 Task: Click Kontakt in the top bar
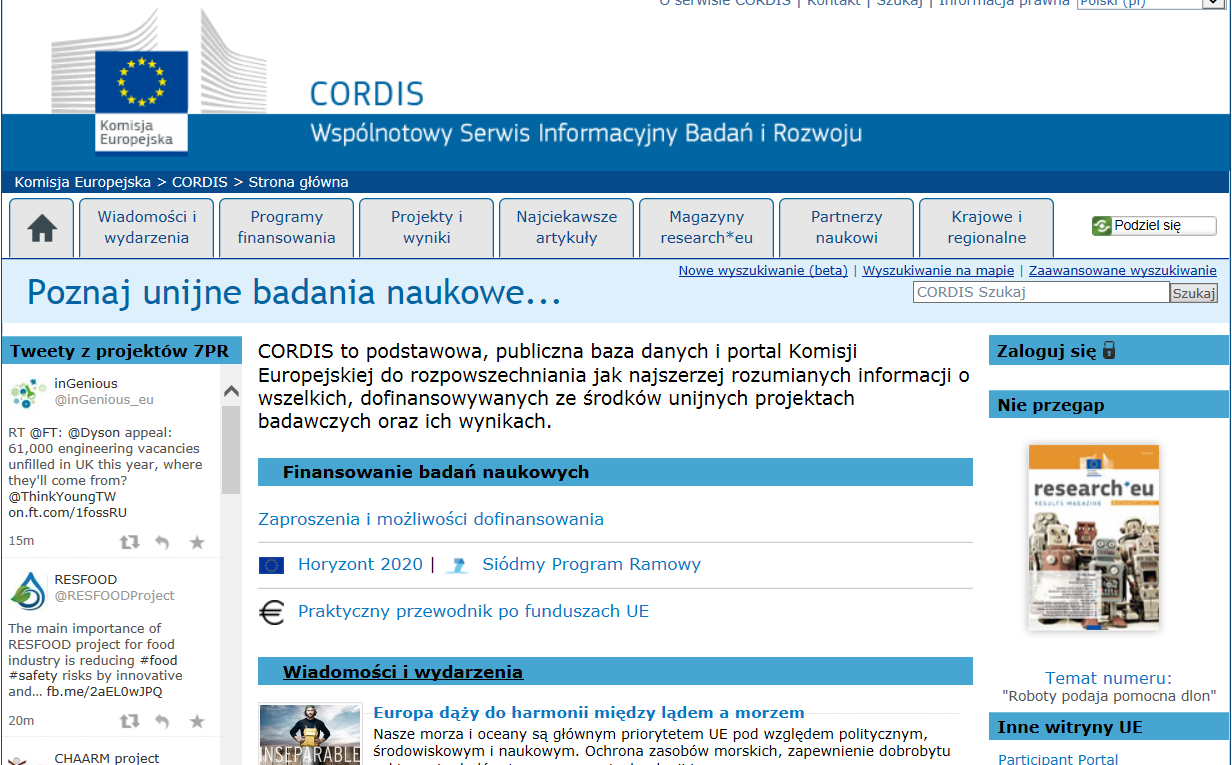click(834, 3)
